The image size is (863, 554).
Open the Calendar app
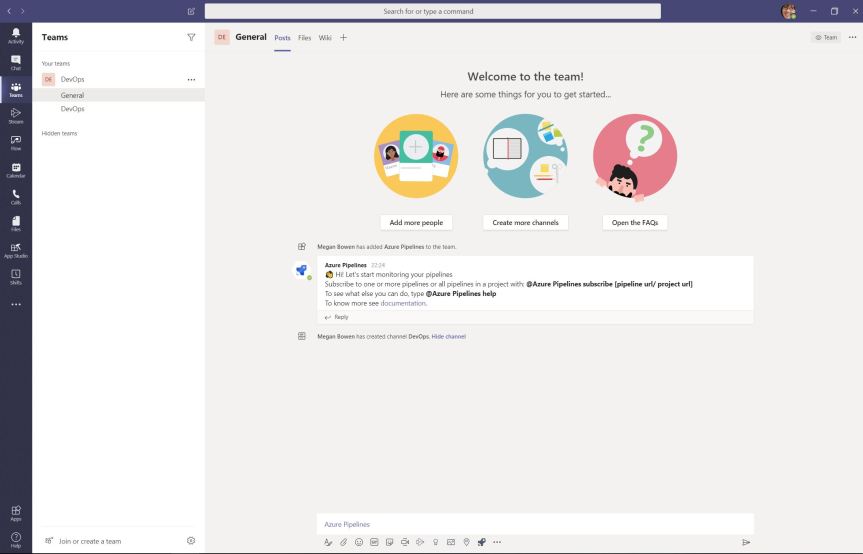tap(15, 170)
